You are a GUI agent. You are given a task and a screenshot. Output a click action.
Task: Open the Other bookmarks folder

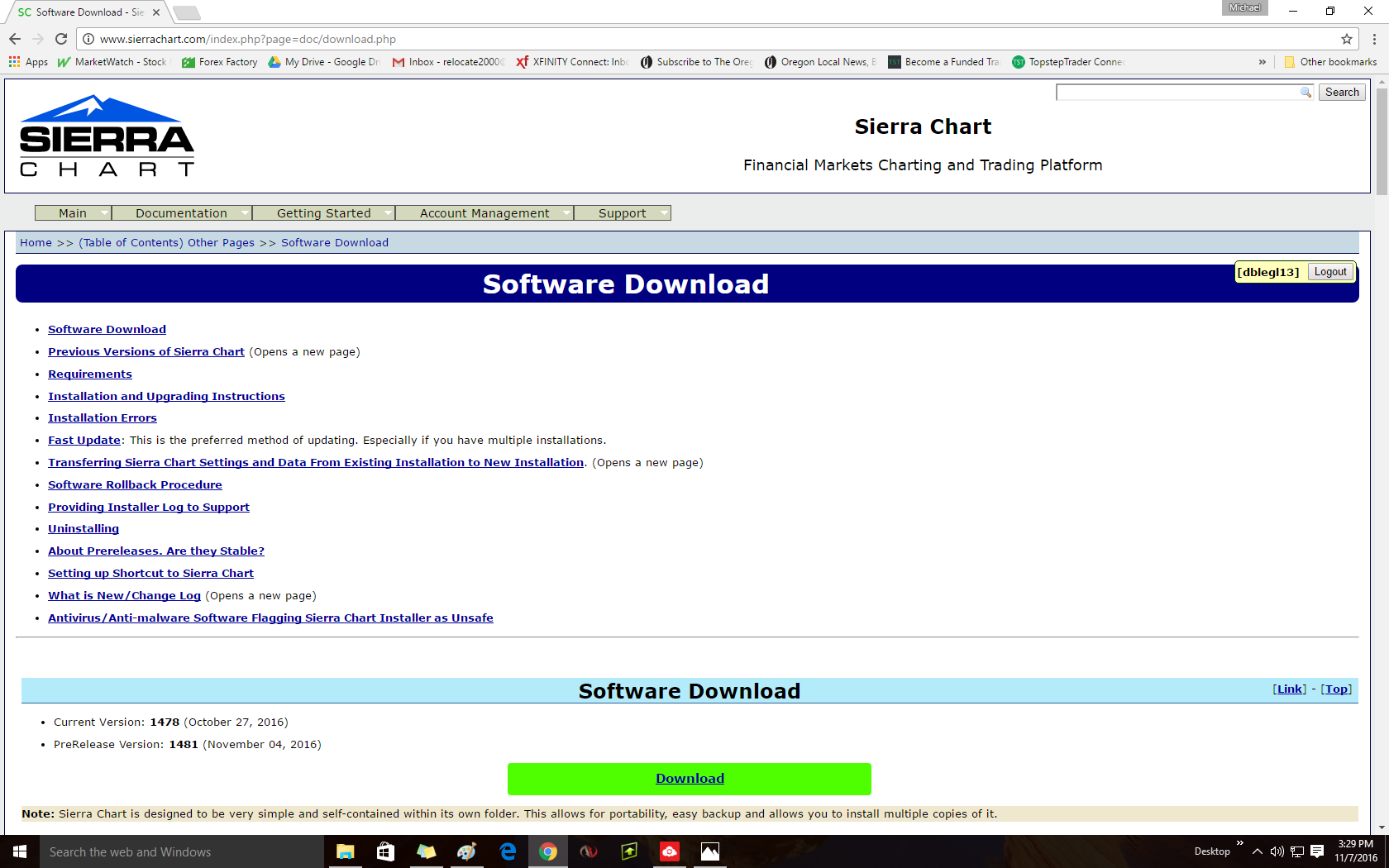tap(1330, 62)
